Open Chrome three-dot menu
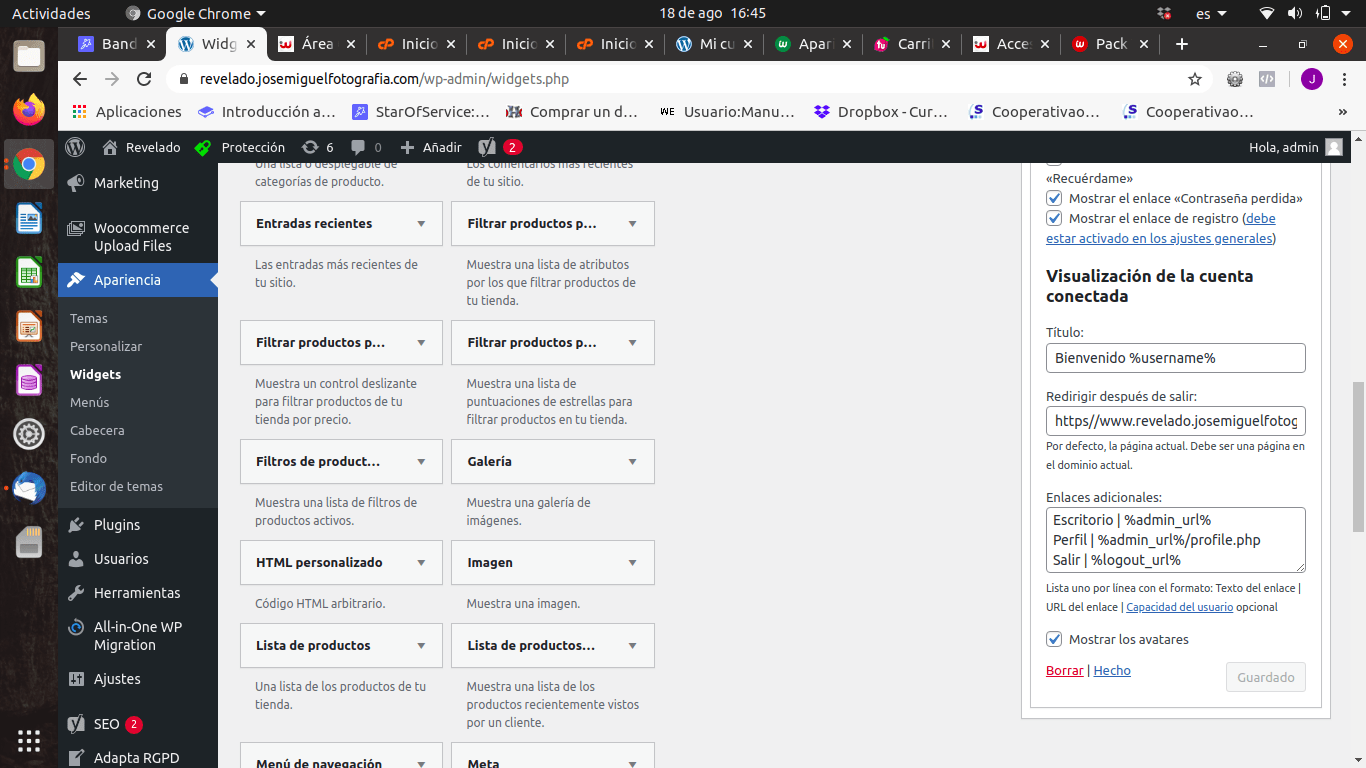1366x768 pixels. click(1342, 79)
